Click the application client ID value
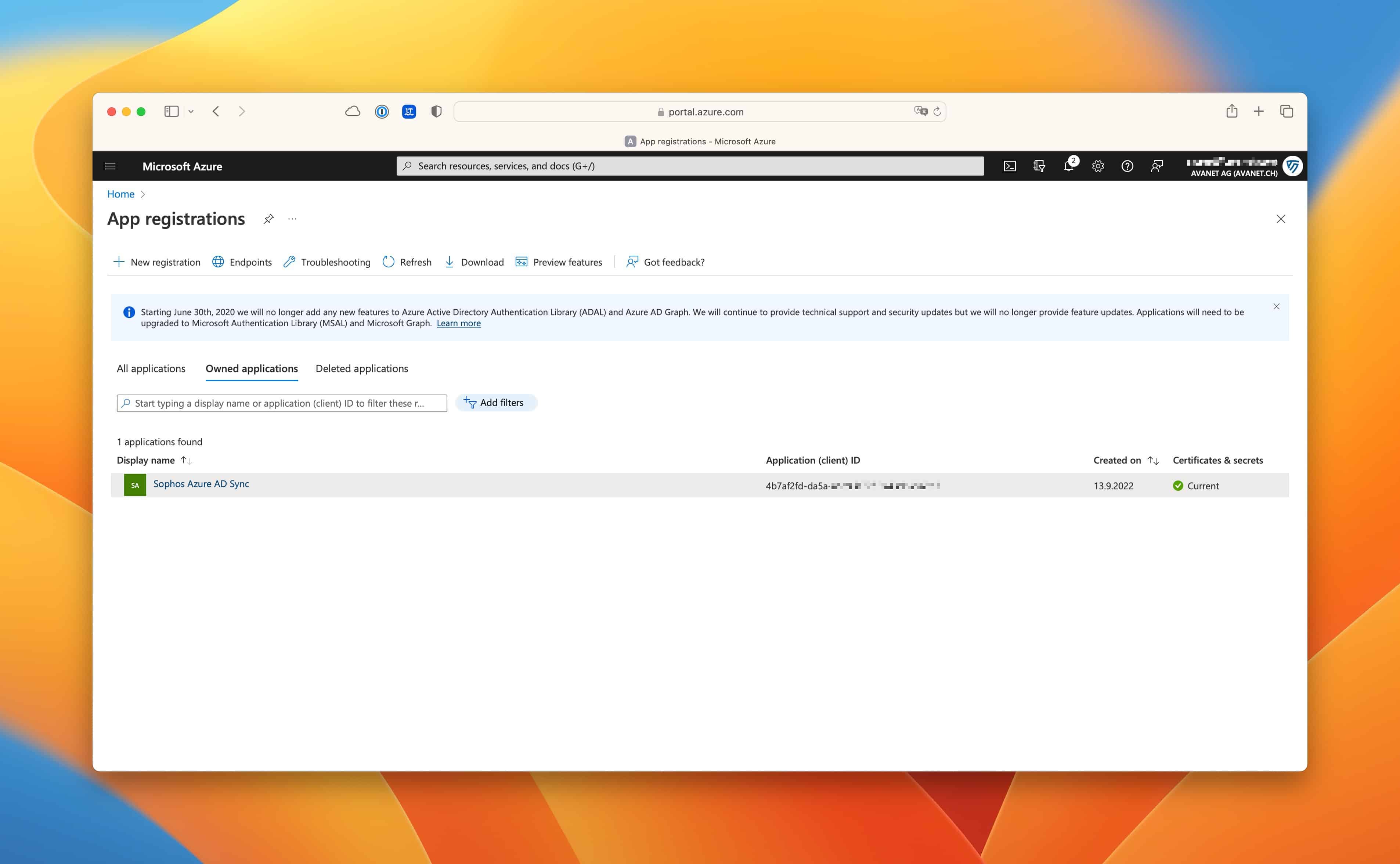 tap(852, 486)
